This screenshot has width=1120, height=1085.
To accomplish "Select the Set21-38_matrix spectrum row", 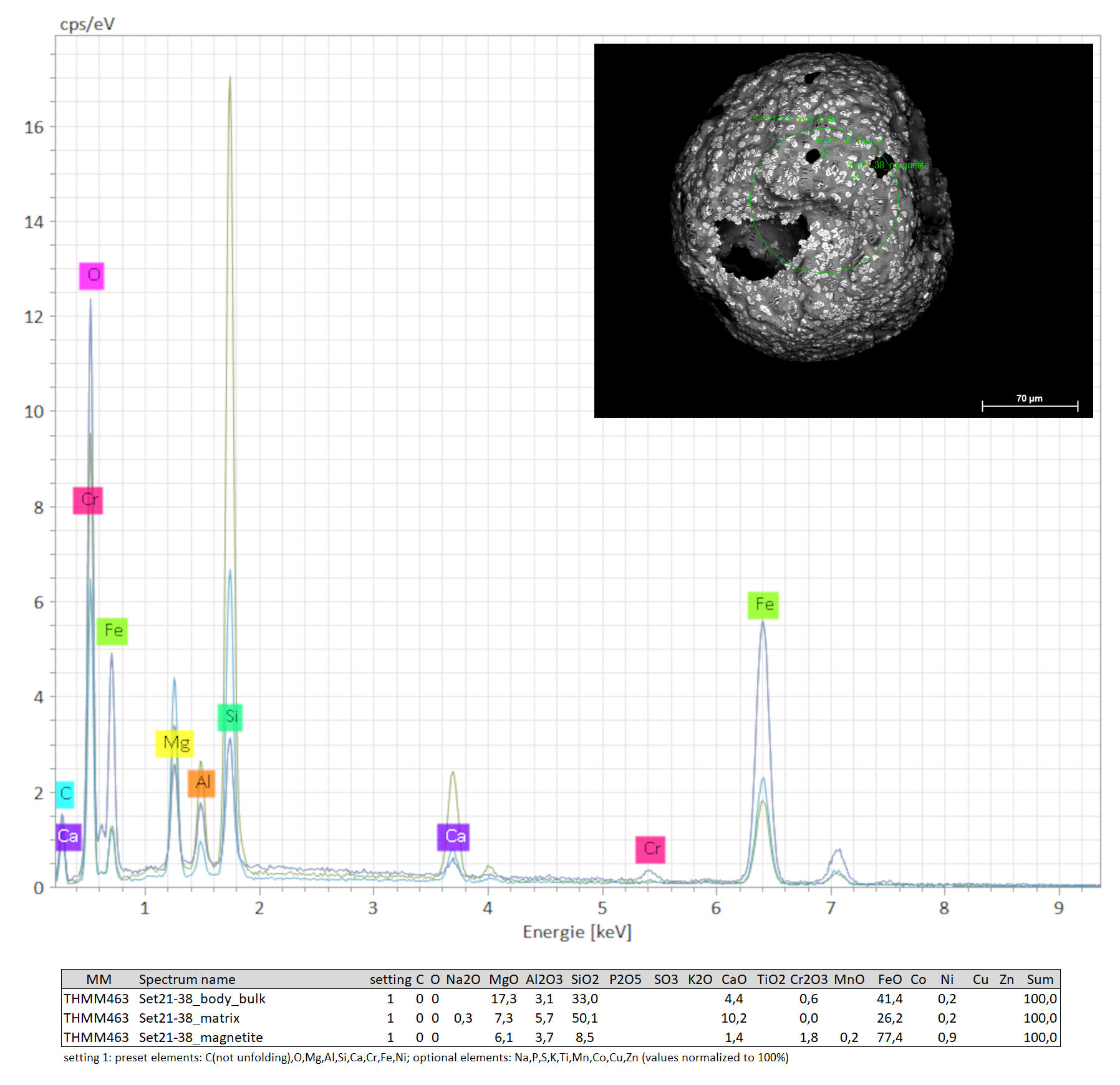I will [189, 1018].
